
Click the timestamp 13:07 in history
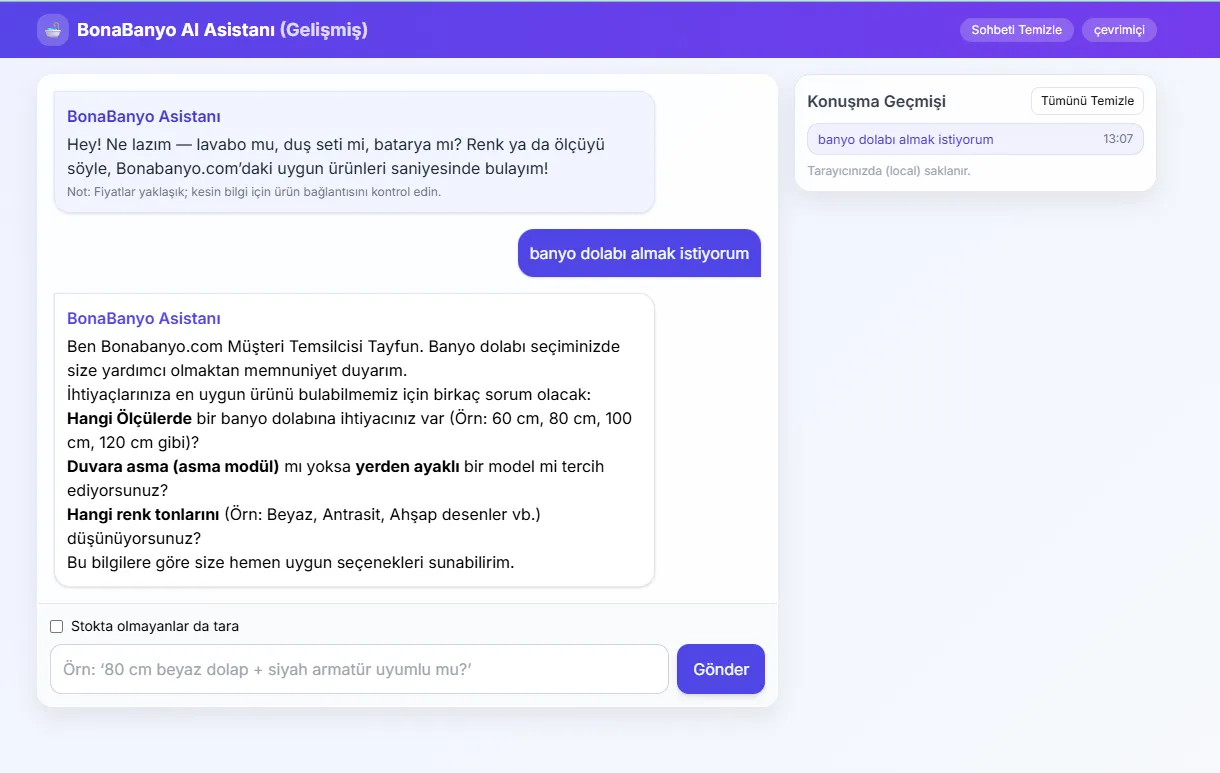tap(1117, 139)
